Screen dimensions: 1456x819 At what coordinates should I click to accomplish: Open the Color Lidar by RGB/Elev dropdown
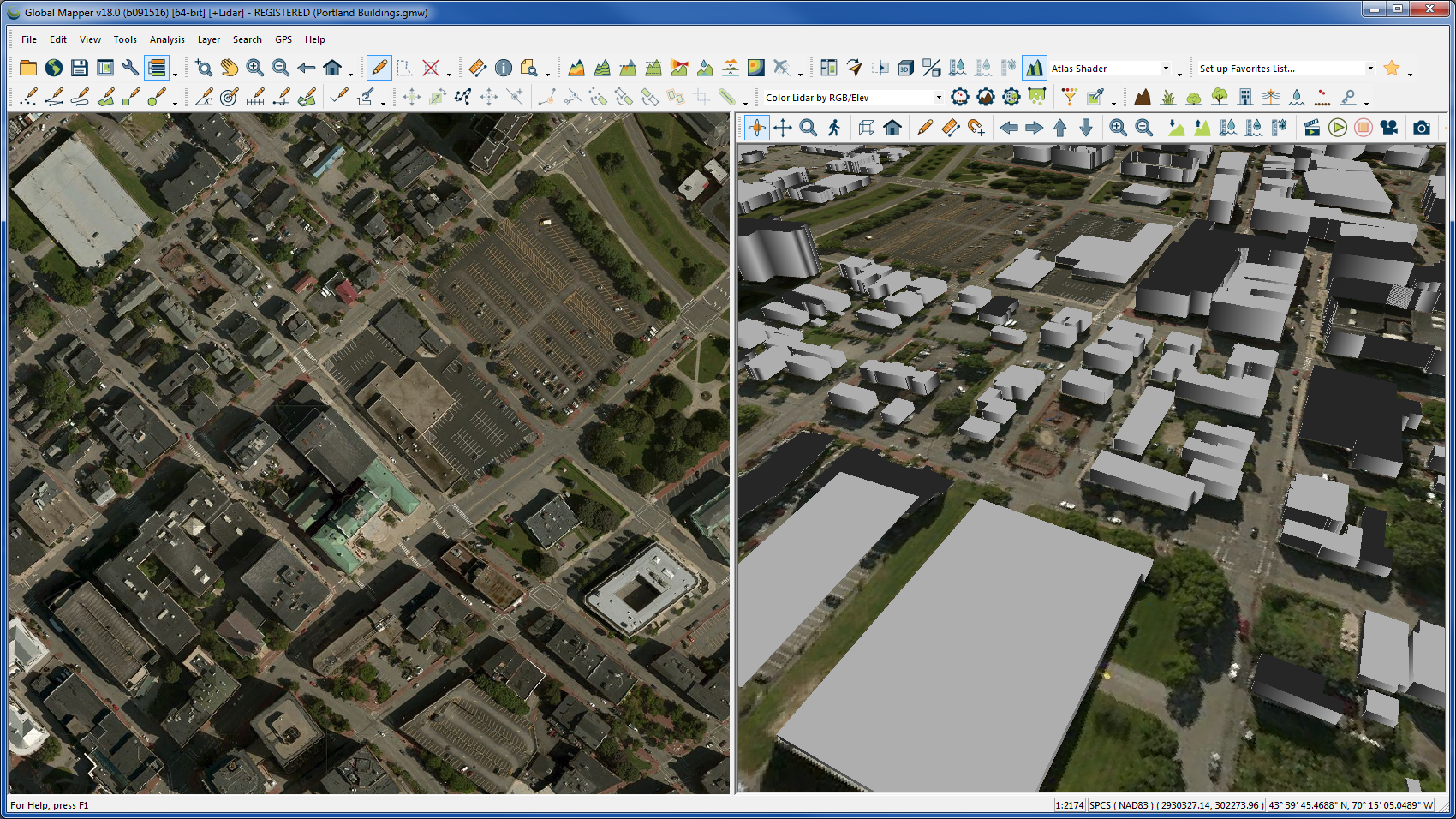[x=938, y=98]
